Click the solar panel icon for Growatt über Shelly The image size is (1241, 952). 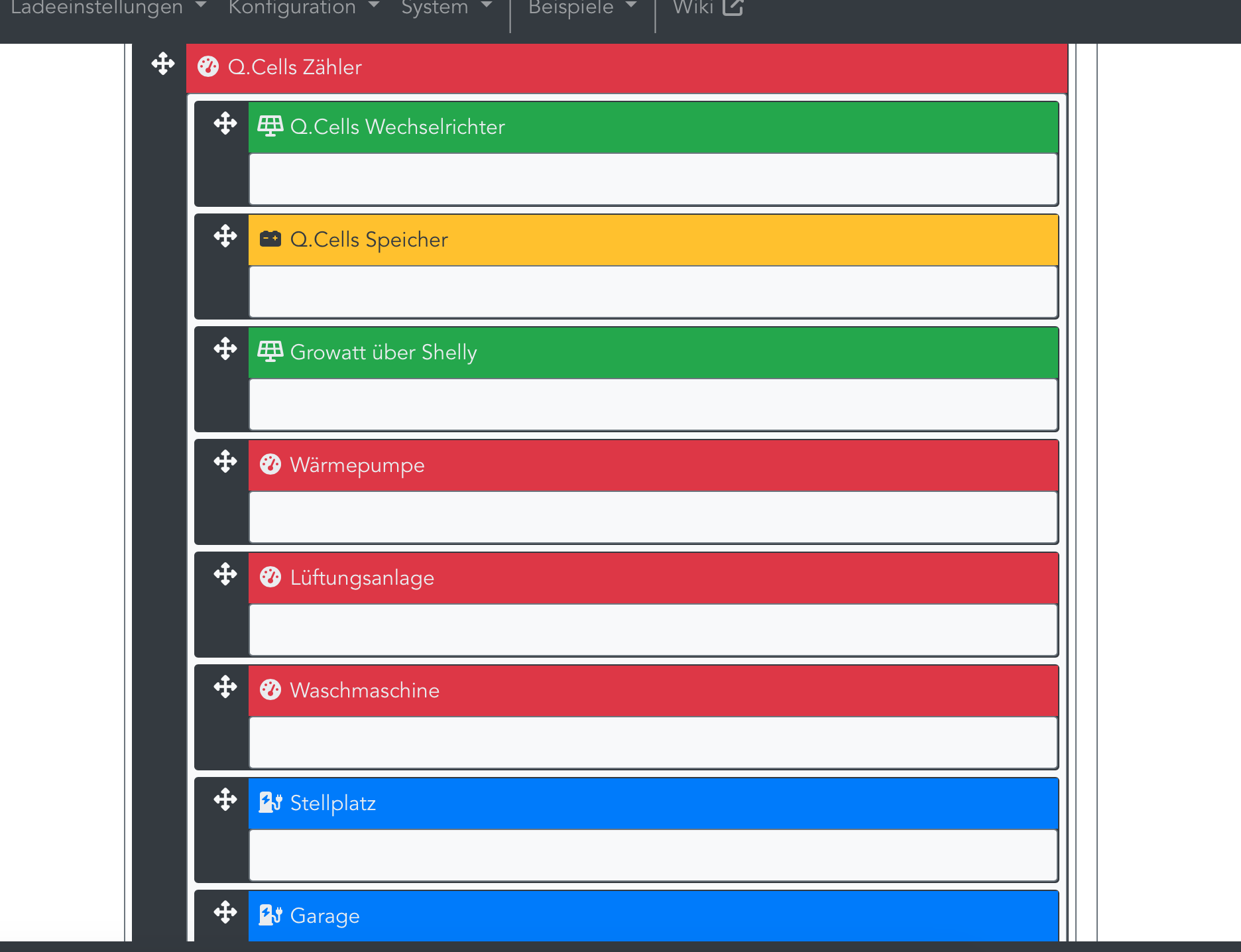point(270,351)
